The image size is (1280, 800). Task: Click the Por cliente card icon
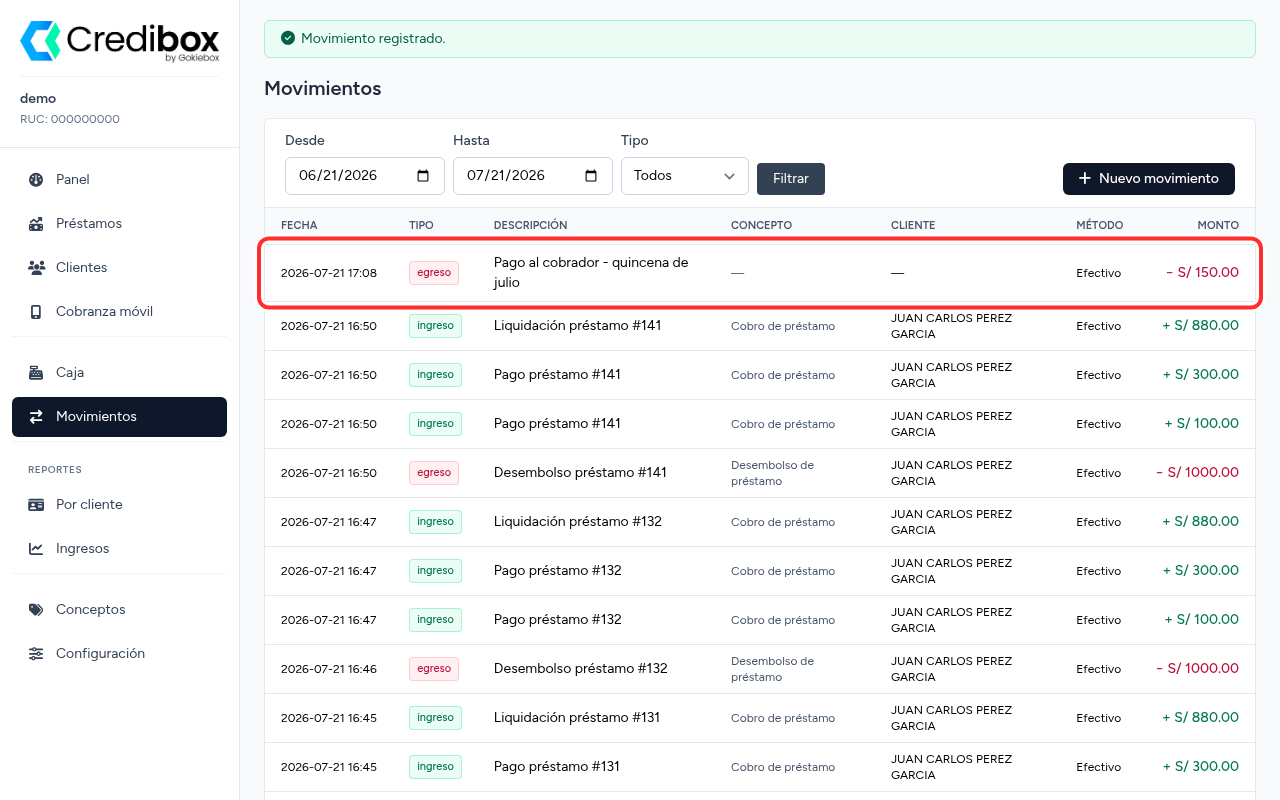36,505
